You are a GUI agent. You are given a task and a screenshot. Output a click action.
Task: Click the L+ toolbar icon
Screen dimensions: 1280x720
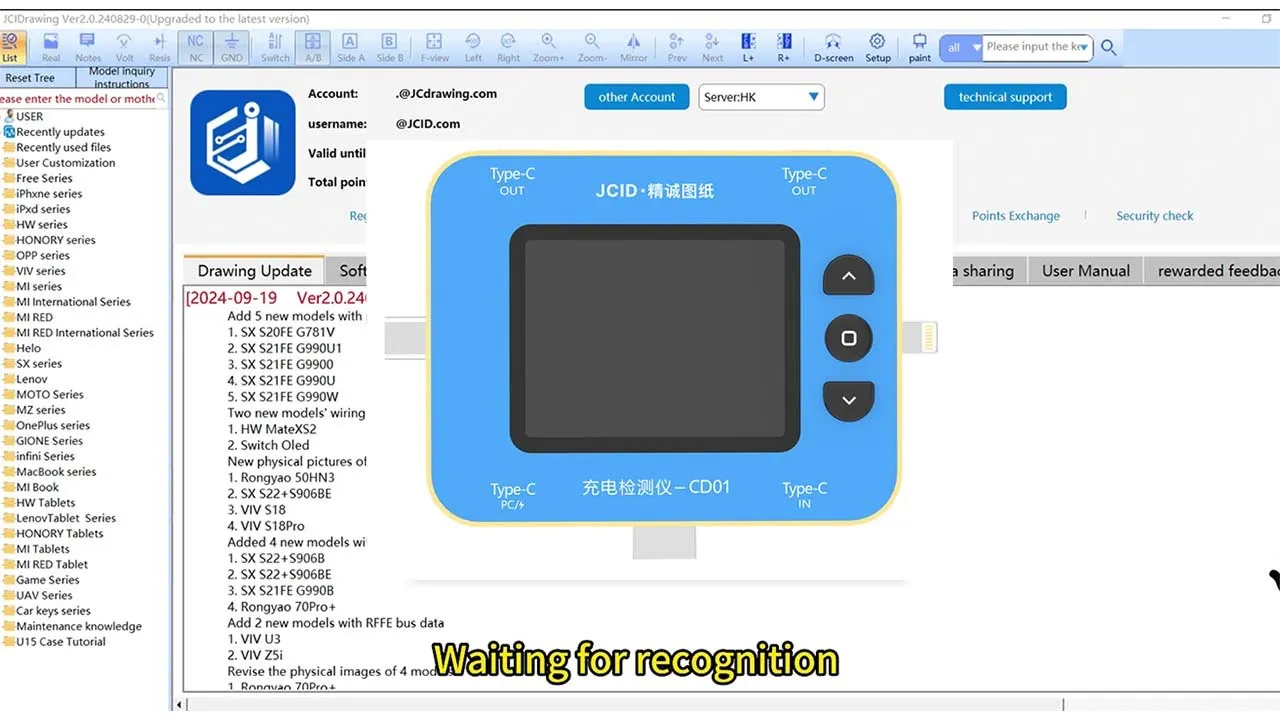point(748,47)
